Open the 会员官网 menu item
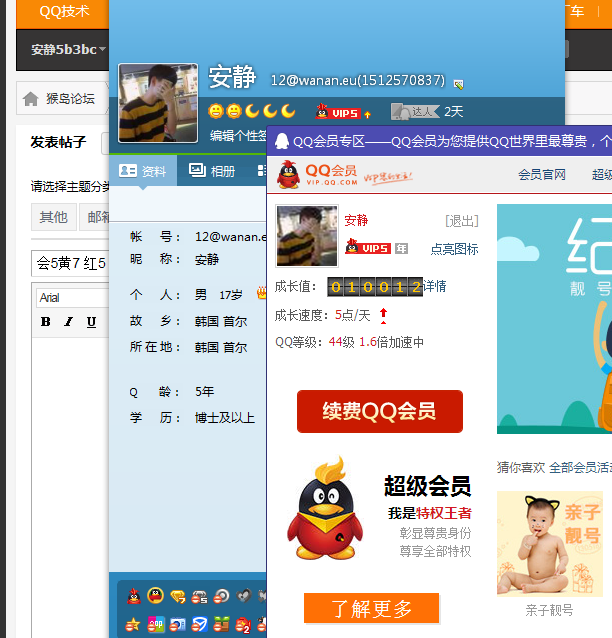The height and width of the screenshot is (638, 612). click(542, 175)
